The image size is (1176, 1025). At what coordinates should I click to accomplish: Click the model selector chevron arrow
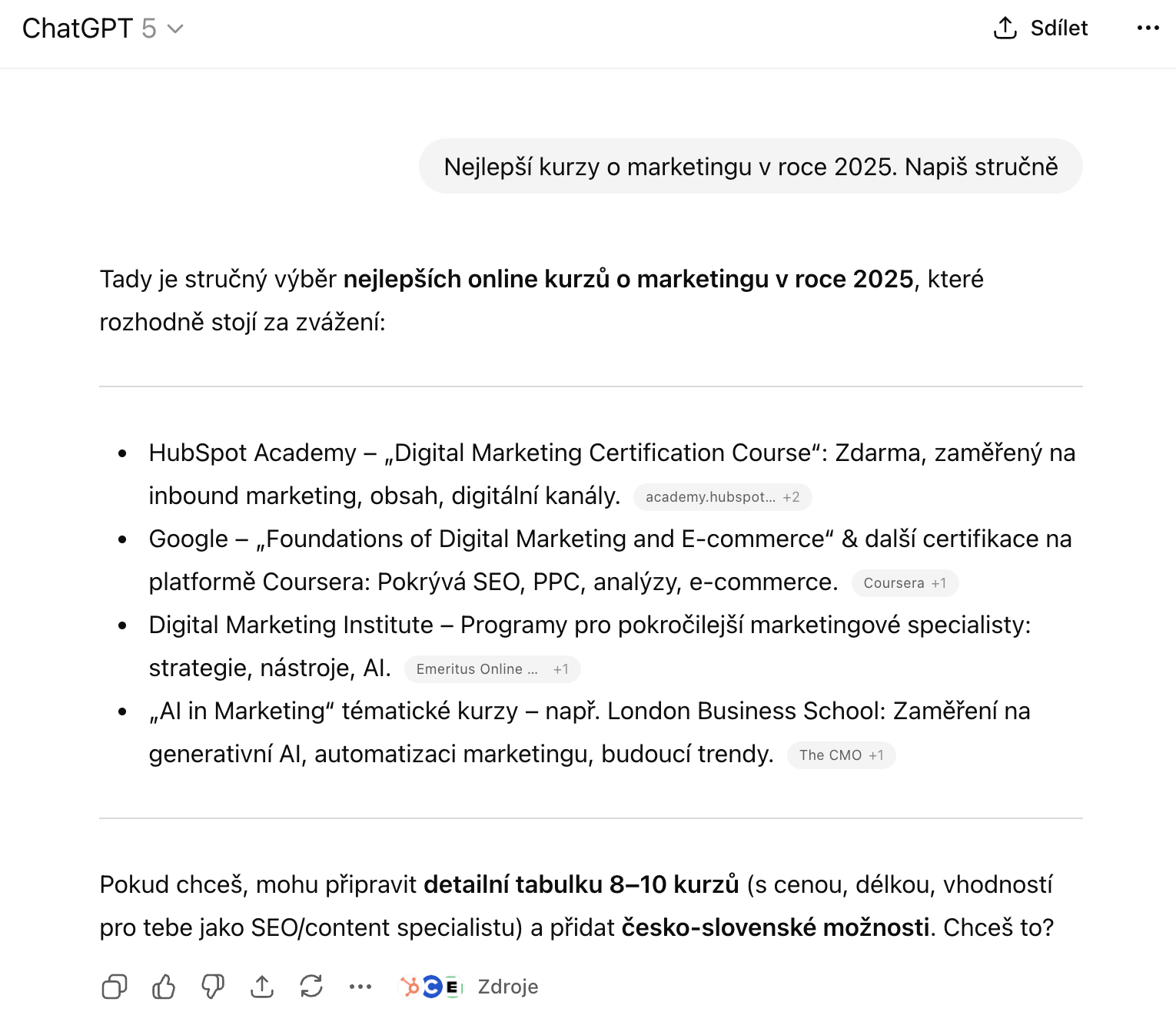(176, 29)
